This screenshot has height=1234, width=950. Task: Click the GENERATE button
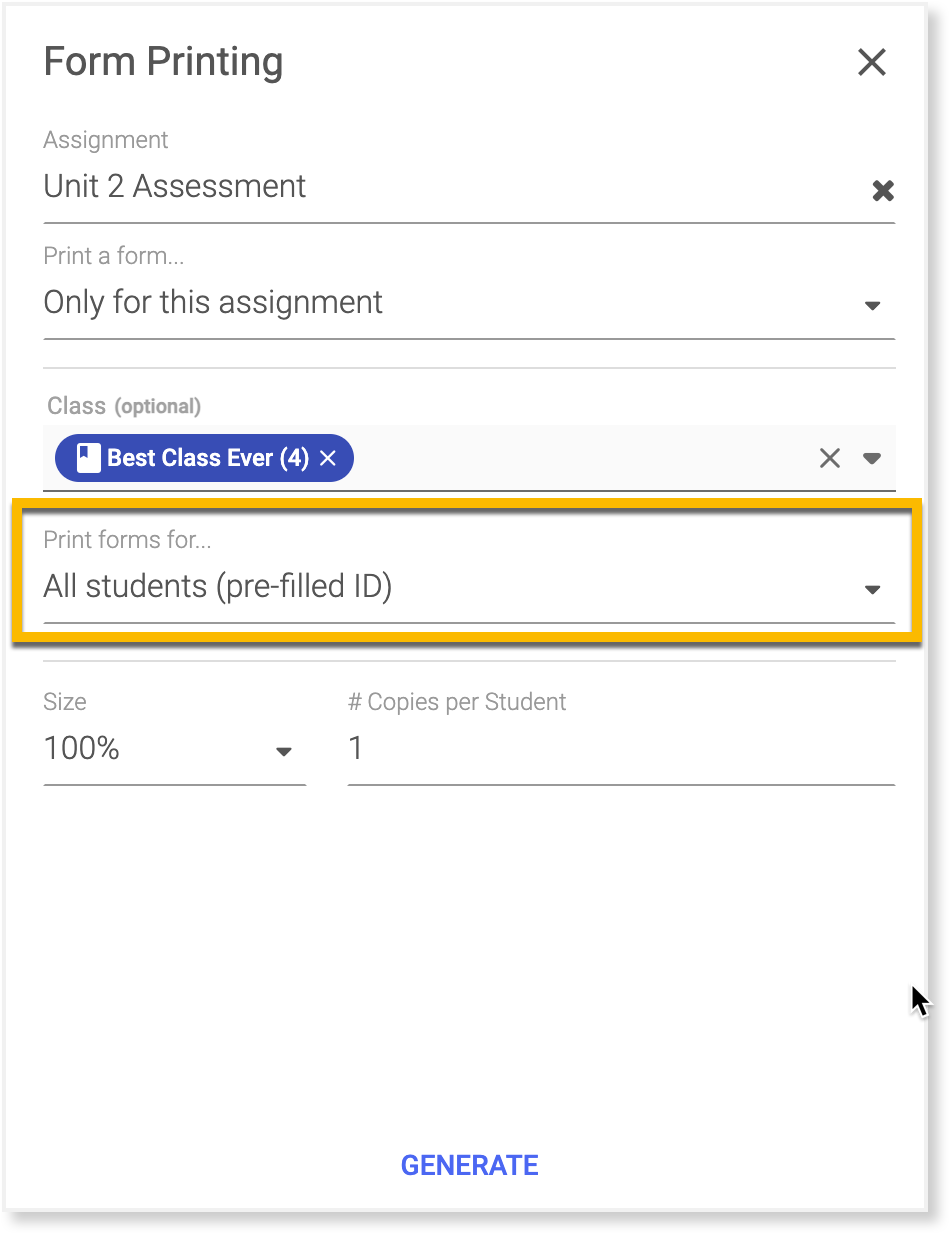coord(469,1165)
